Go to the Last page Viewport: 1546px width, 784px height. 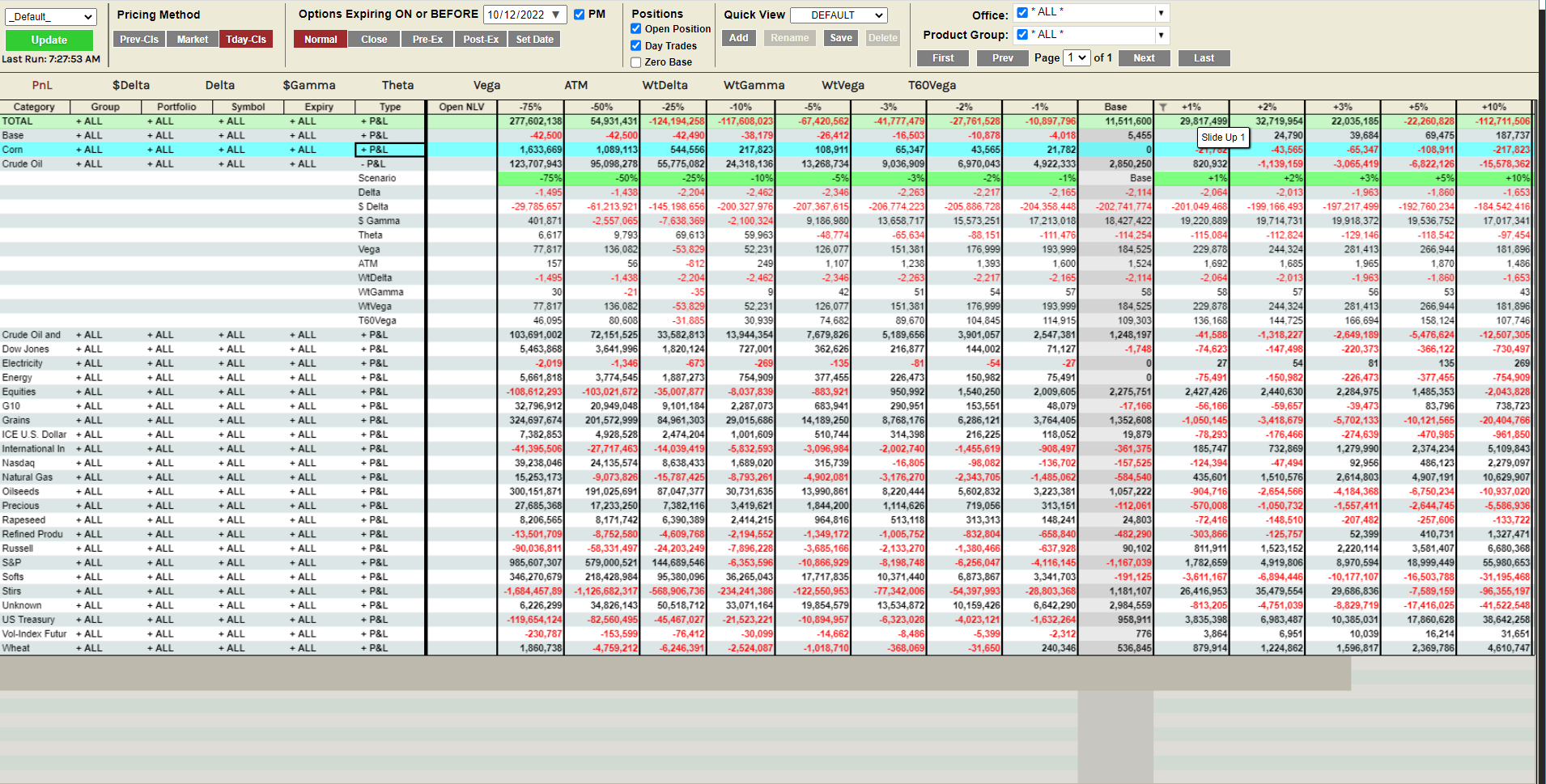[x=1204, y=58]
